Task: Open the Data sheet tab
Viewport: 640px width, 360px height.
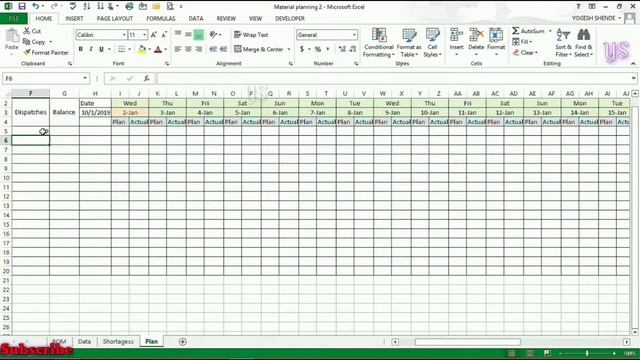Action: click(x=84, y=342)
